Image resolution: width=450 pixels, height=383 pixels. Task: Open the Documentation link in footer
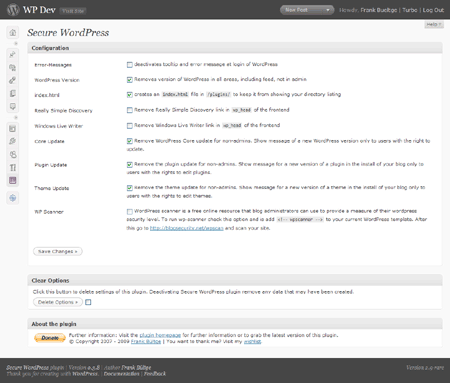121,374
